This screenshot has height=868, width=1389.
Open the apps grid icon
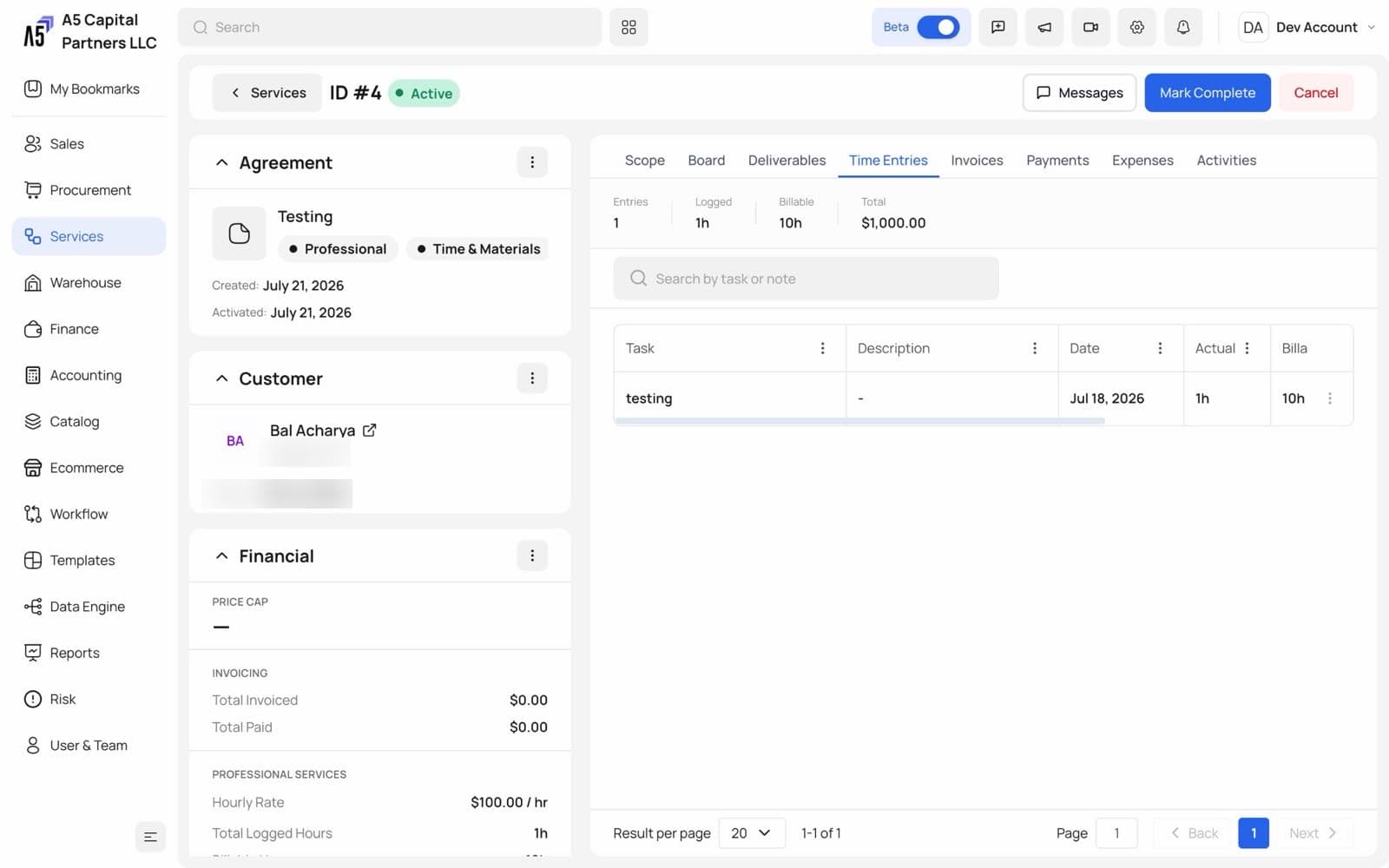[x=629, y=27]
